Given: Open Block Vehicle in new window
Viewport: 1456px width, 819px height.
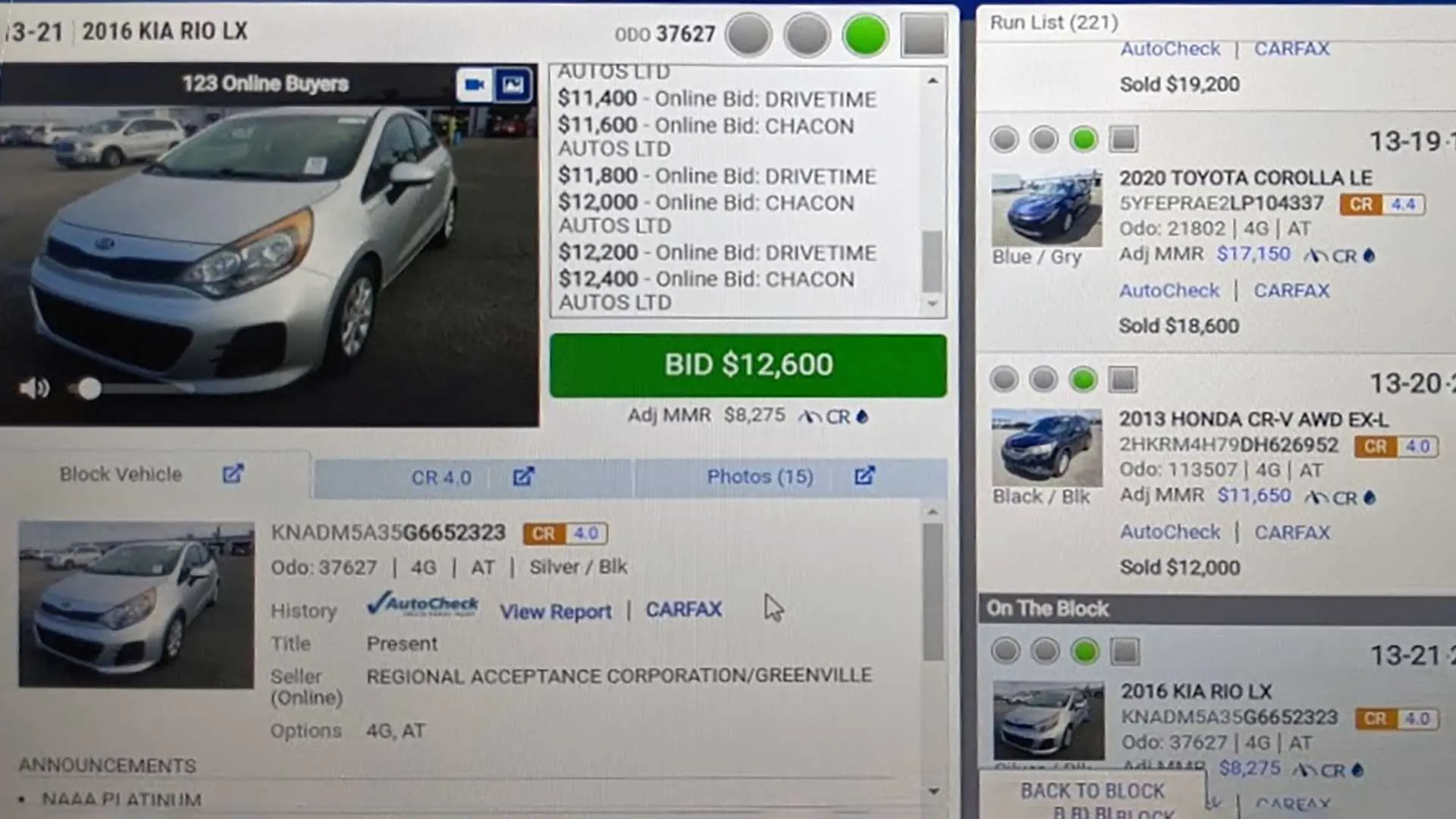Looking at the screenshot, I should pos(233,474).
